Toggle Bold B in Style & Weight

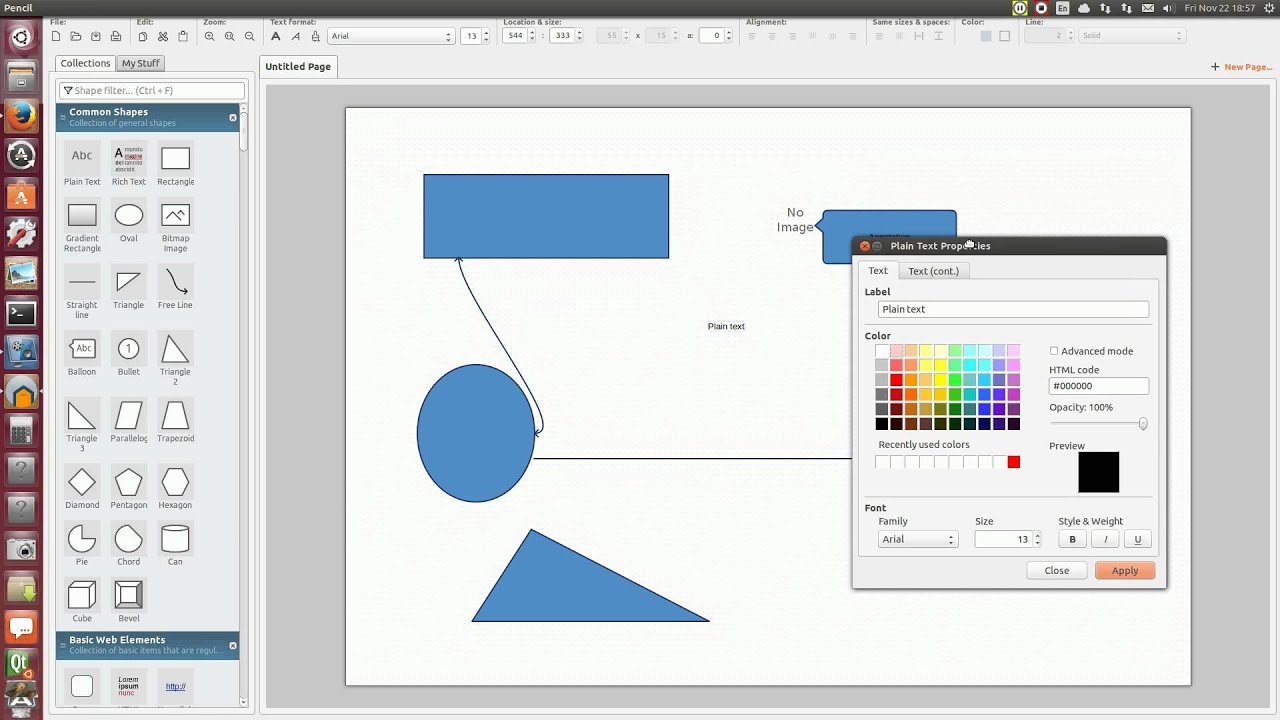(x=1072, y=539)
